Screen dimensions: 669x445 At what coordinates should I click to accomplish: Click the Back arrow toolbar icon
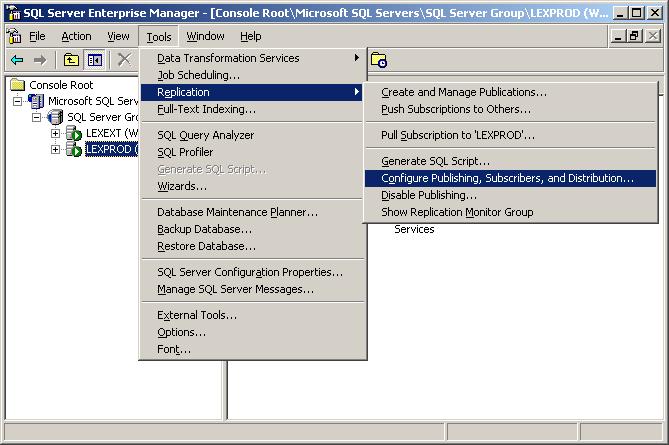(x=17, y=60)
